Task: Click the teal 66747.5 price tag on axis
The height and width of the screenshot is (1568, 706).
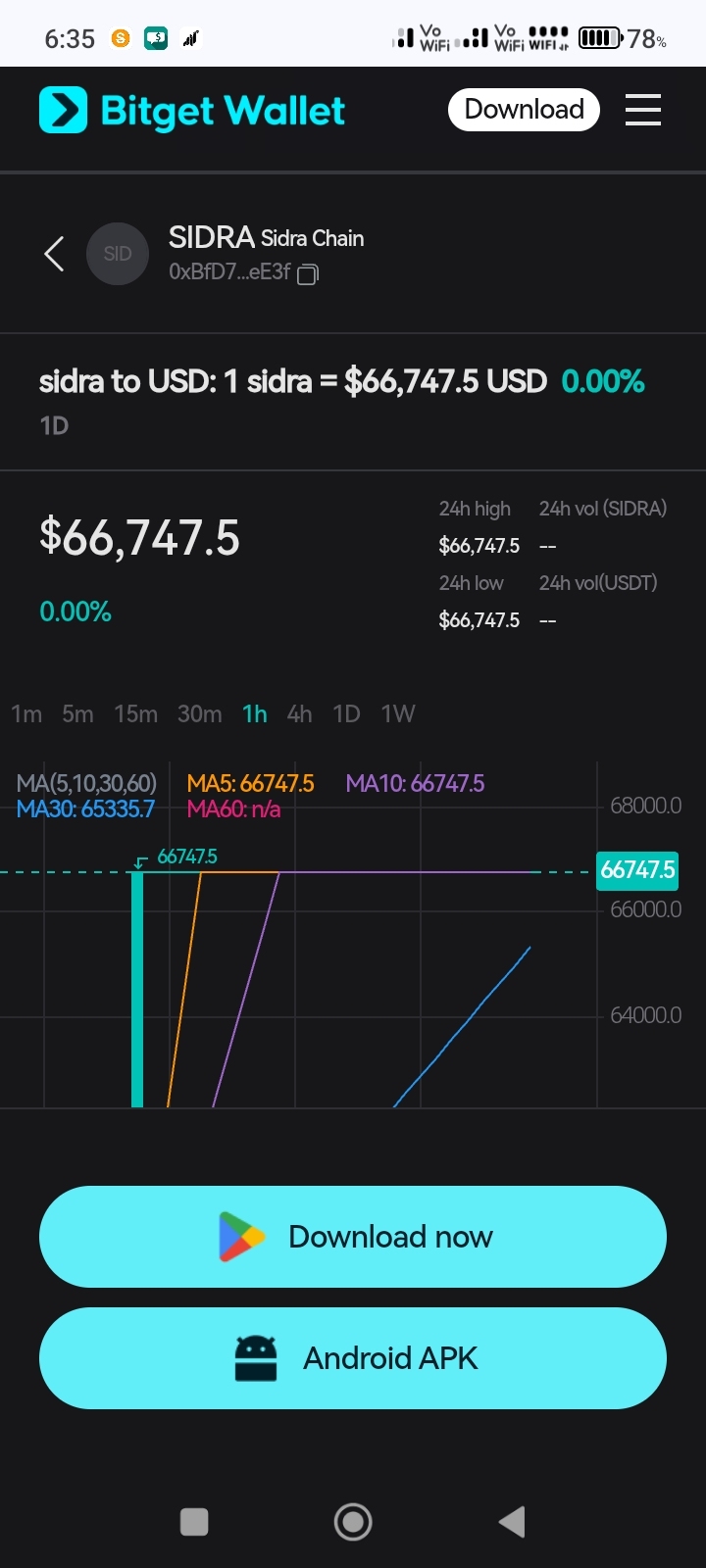Action: point(637,870)
